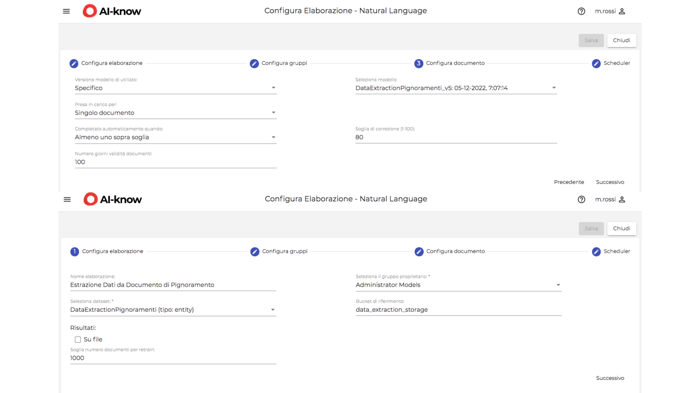Click Configura gruppi pencil step, upper screen

[254, 63]
